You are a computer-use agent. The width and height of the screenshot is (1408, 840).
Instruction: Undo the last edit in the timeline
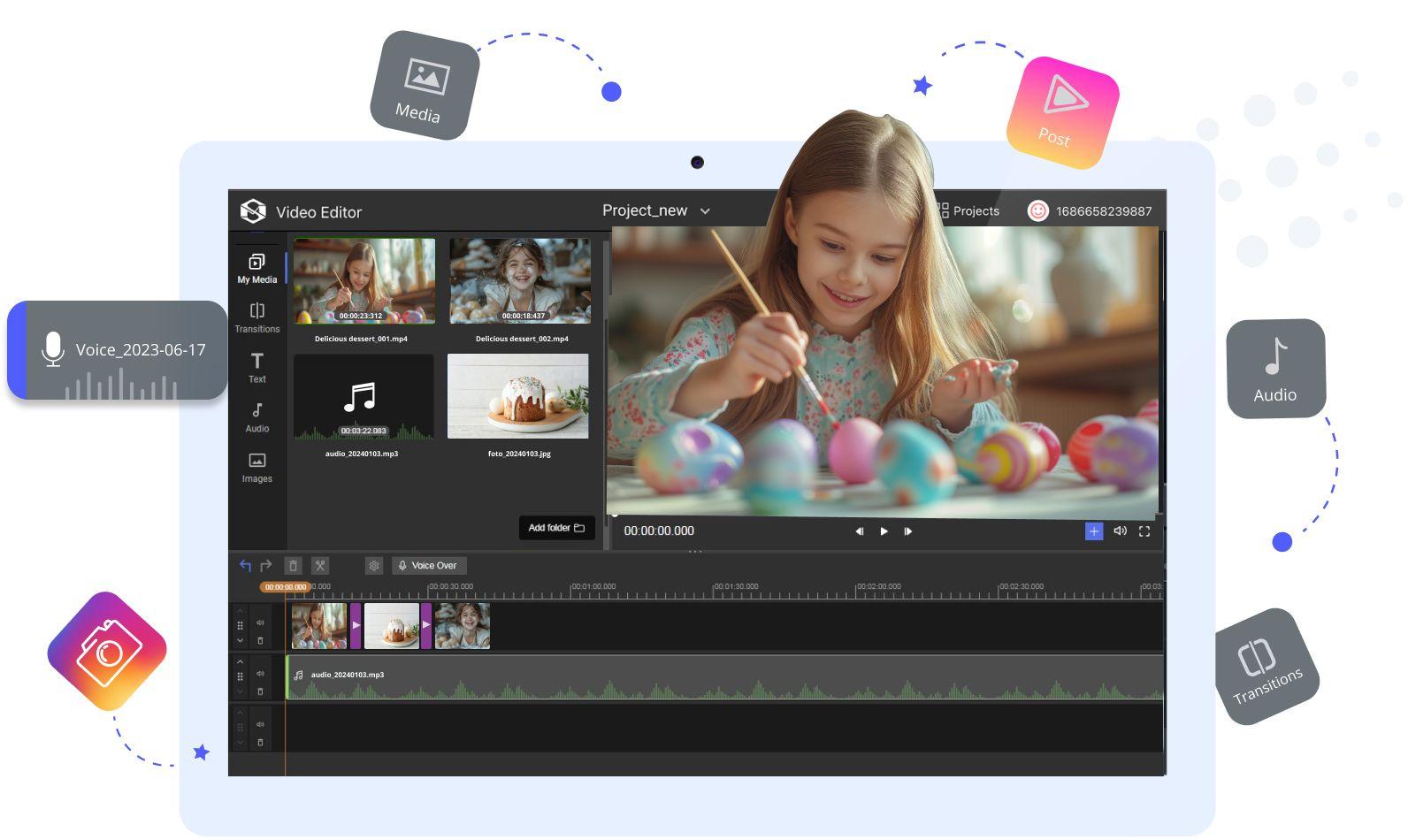(245, 565)
